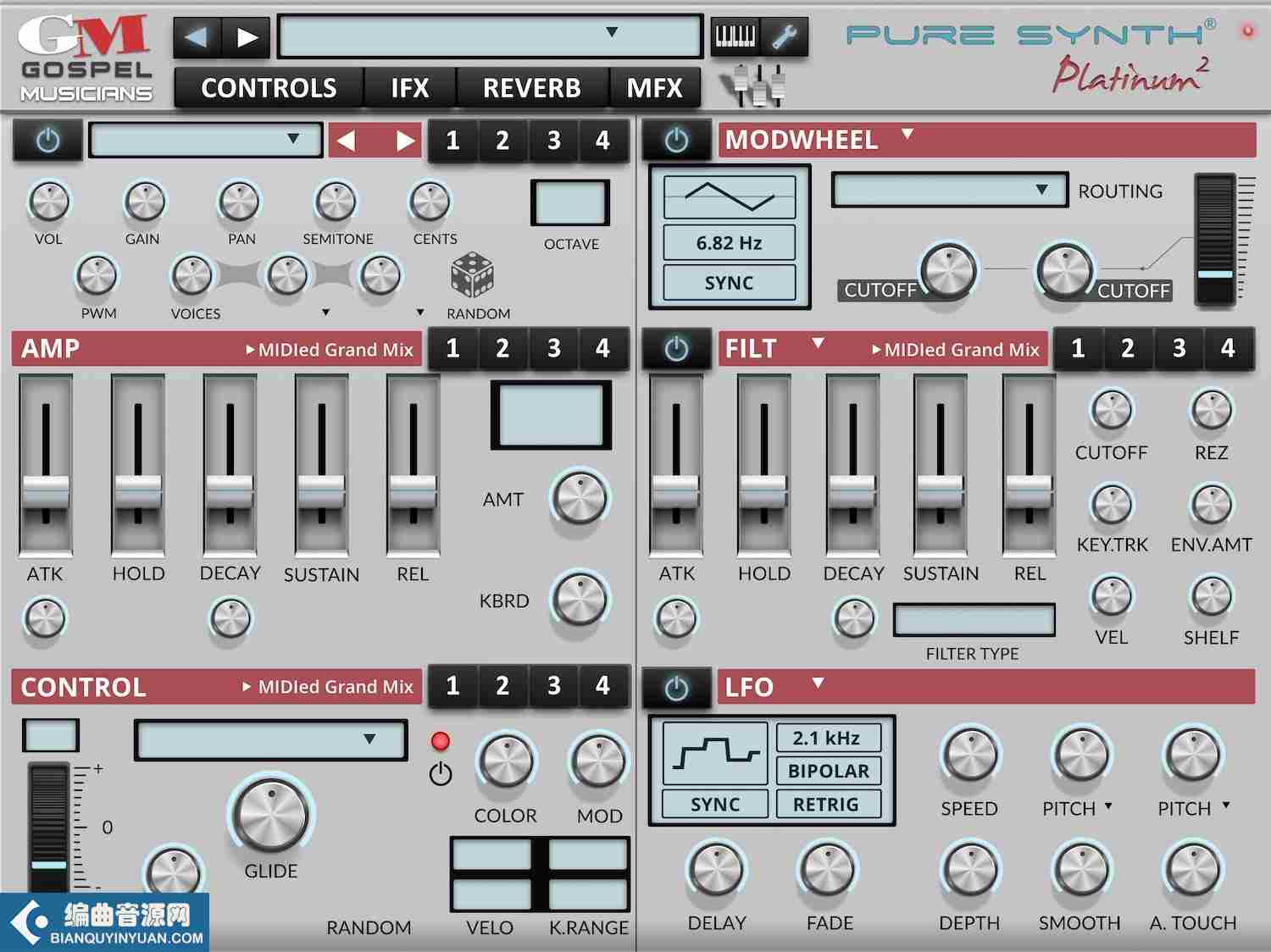Click the GAIN knob

pyautogui.click(x=144, y=202)
